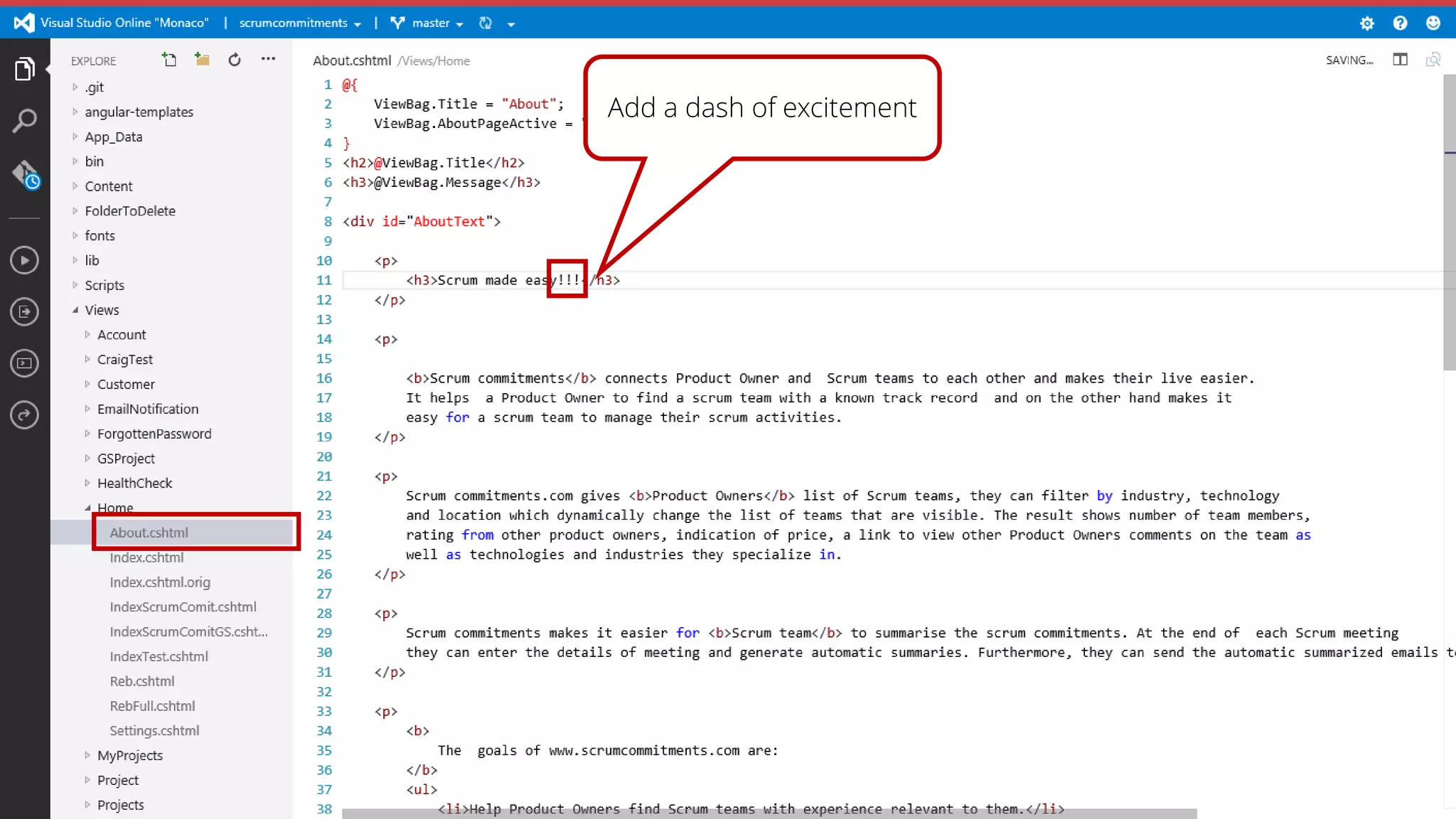Open the settings gear in top bar

1366,23
